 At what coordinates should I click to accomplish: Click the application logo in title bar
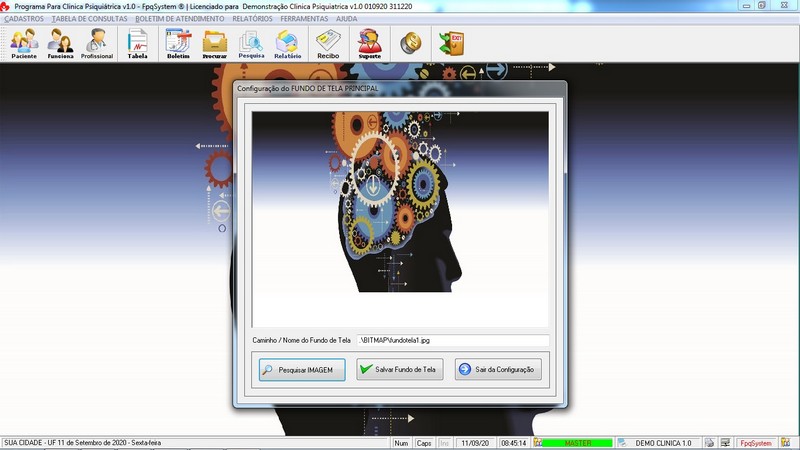5,6
